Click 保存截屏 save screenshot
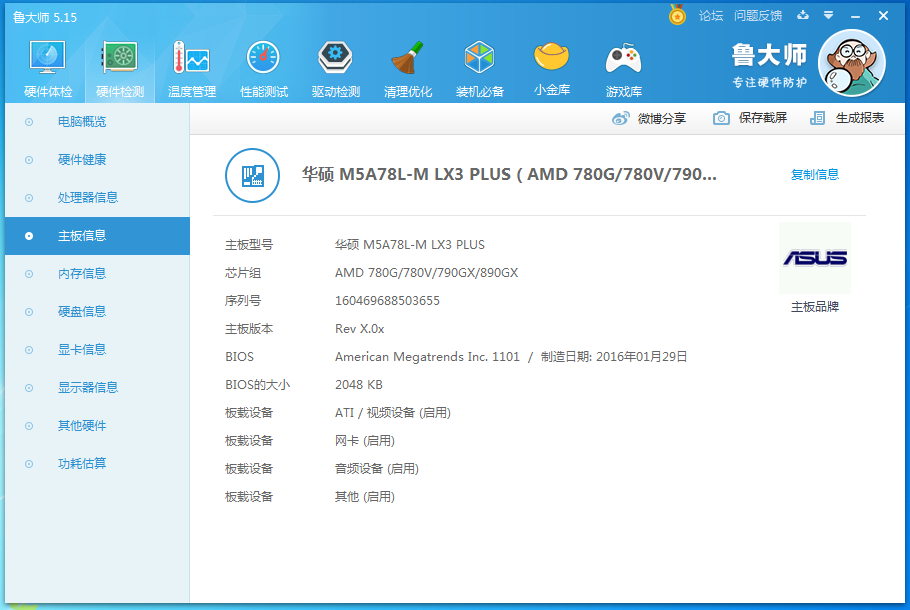The height and width of the screenshot is (610, 910). click(x=750, y=118)
